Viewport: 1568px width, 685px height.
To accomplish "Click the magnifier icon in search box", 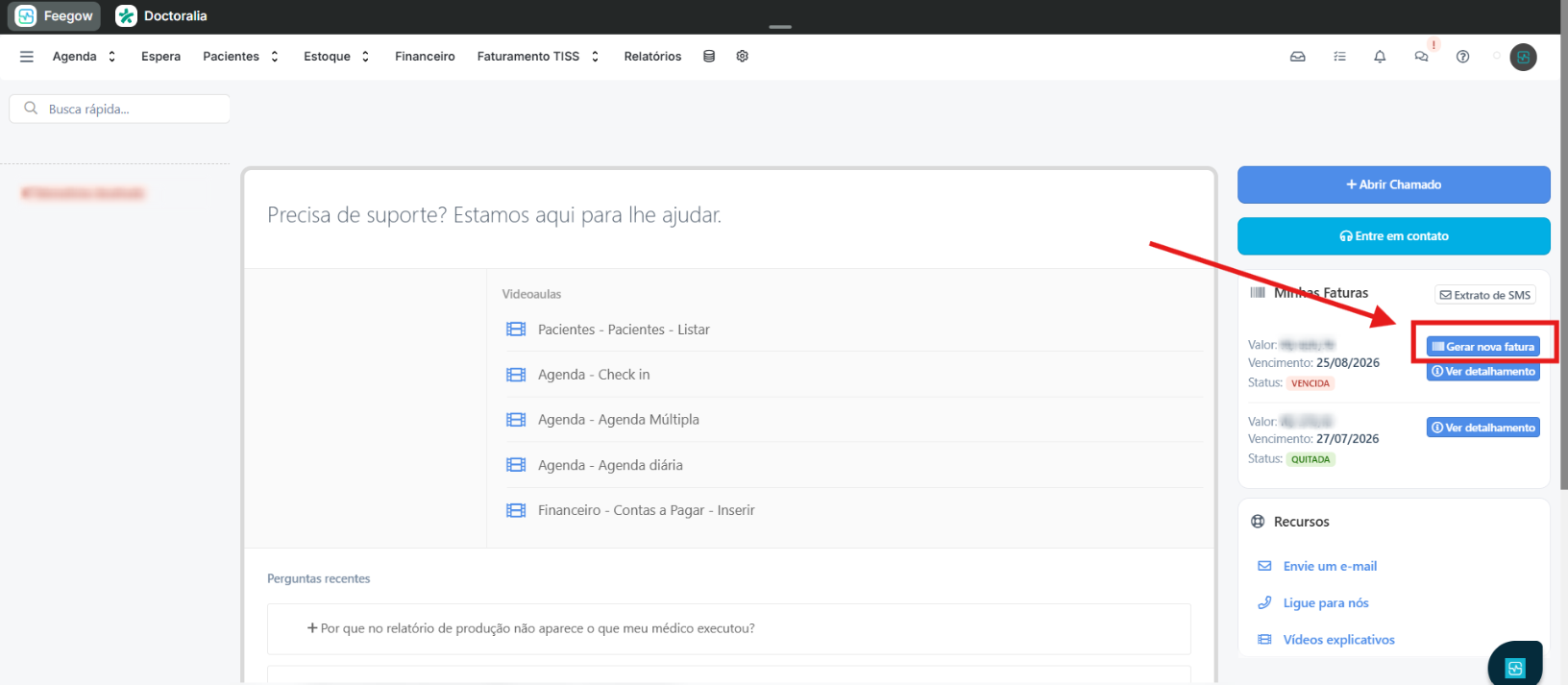I will pyautogui.click(x=31, y=109).
